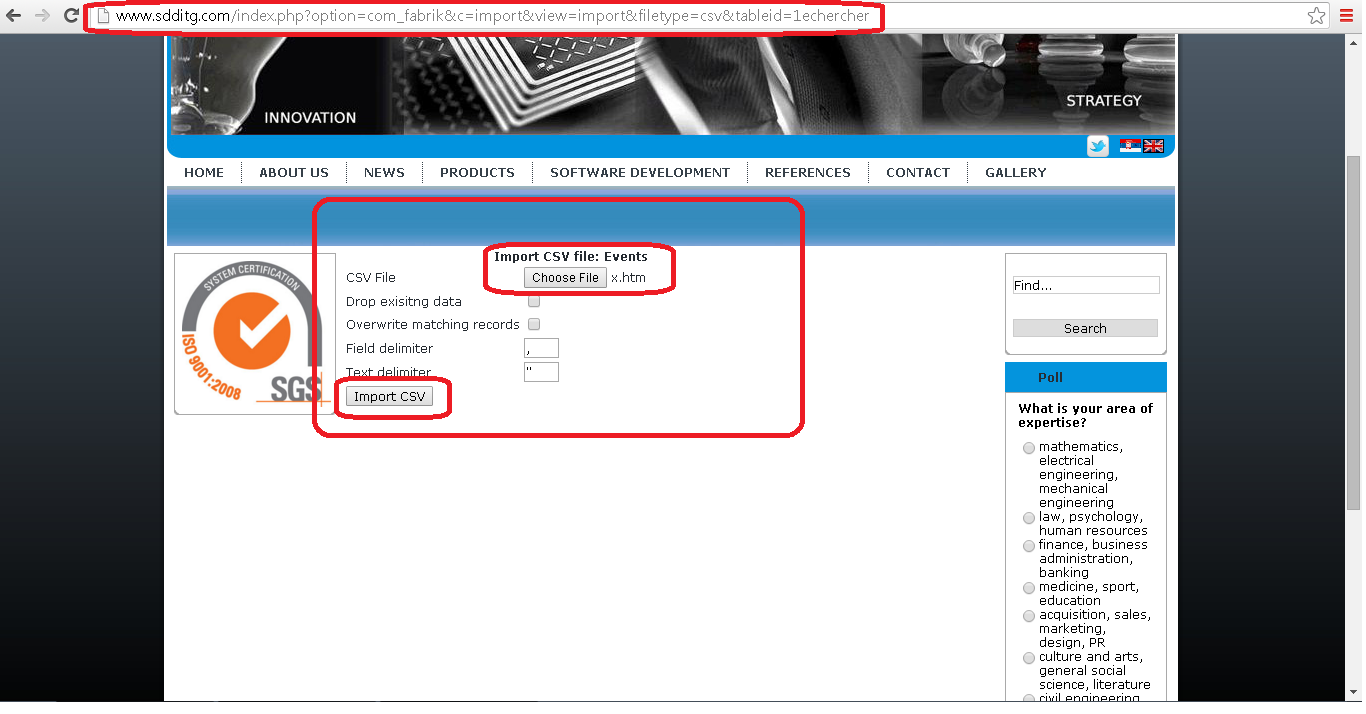Click the Search button

click(1085, 327)
